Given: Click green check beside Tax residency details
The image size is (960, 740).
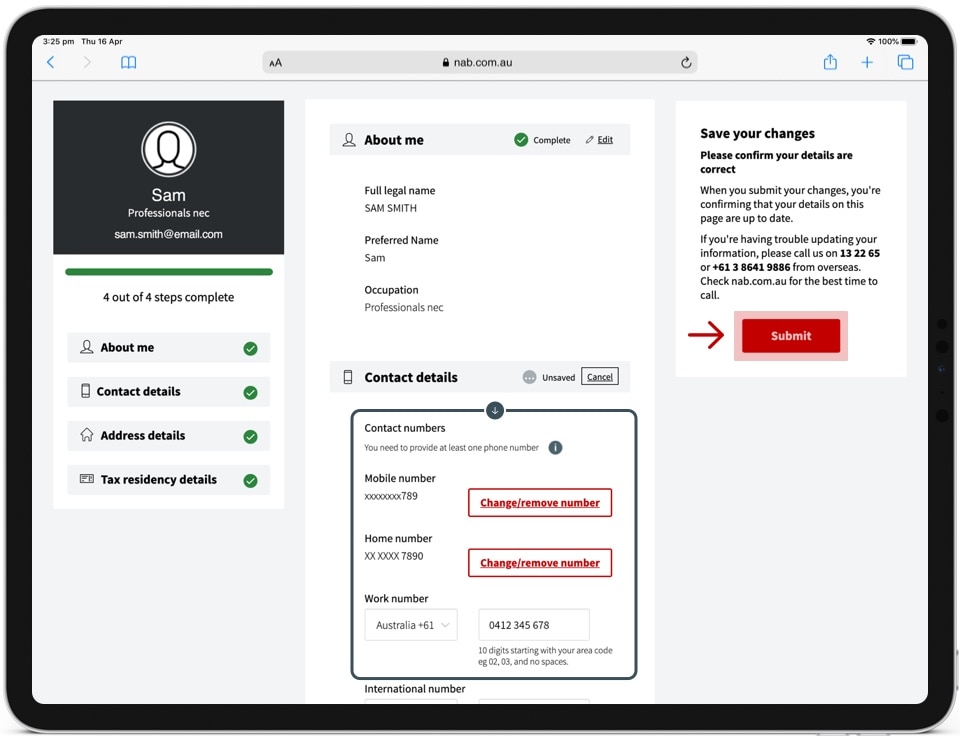Looking at the screenshot, I should (250, 480).
